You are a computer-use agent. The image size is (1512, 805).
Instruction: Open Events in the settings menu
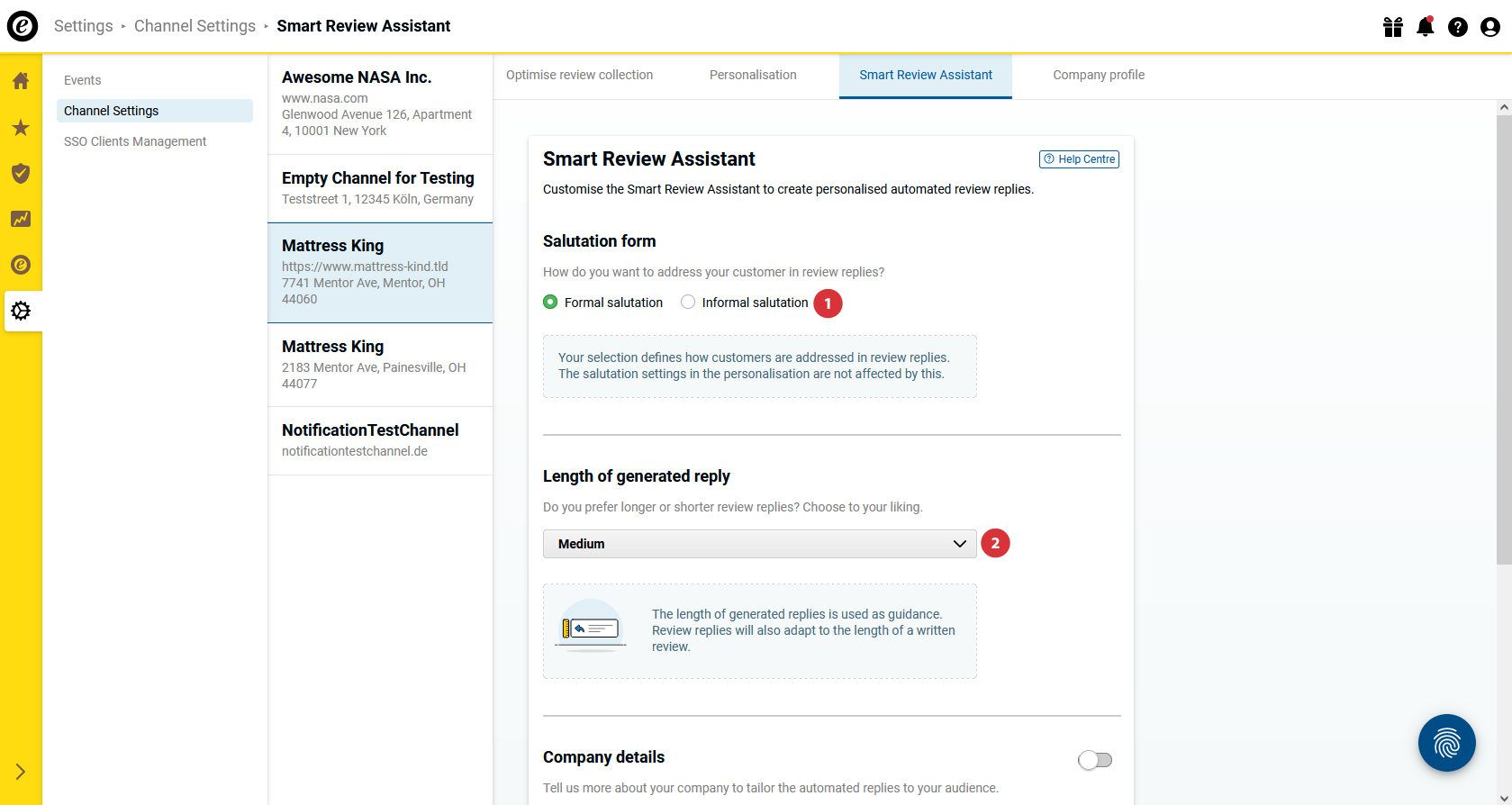pyautogui.click(x=83, y=80)
